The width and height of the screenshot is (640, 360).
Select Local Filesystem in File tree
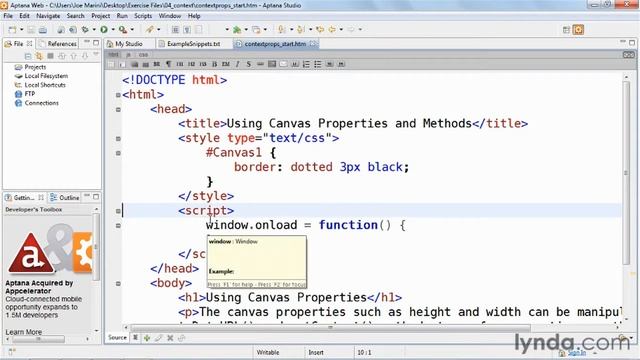click(x=46, y=76)
